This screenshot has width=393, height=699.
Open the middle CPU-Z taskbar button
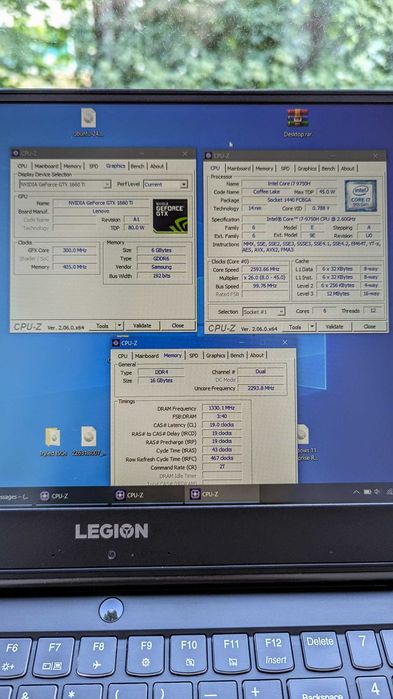tap(147, 495)
